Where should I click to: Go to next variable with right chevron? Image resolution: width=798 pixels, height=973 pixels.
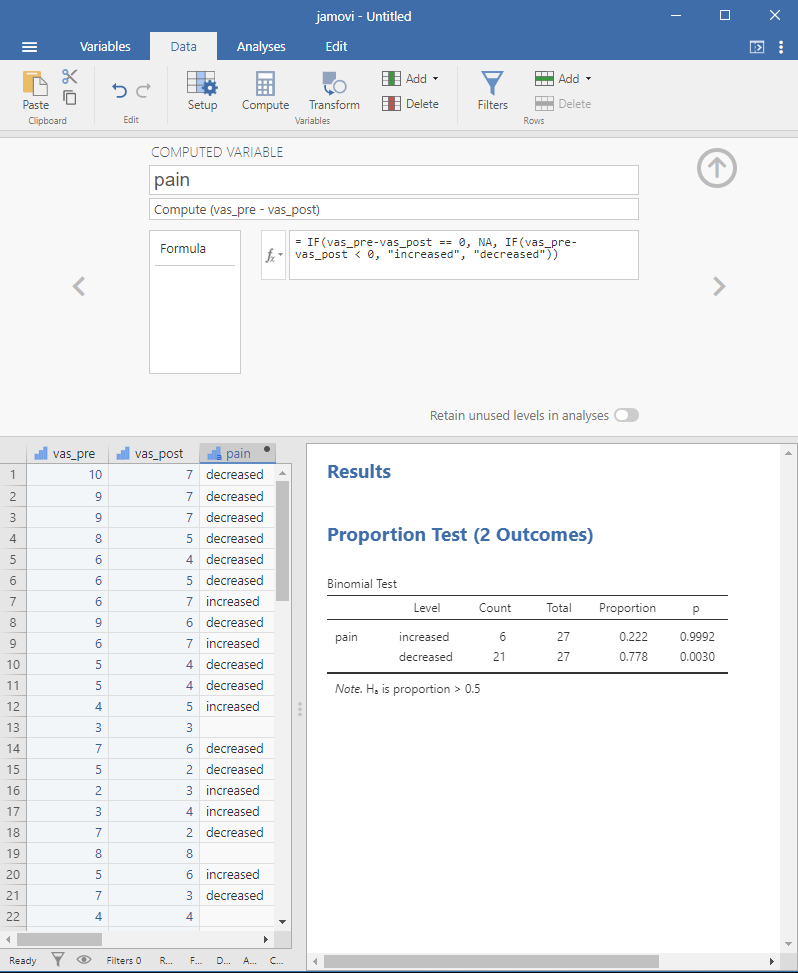(718, 287)
